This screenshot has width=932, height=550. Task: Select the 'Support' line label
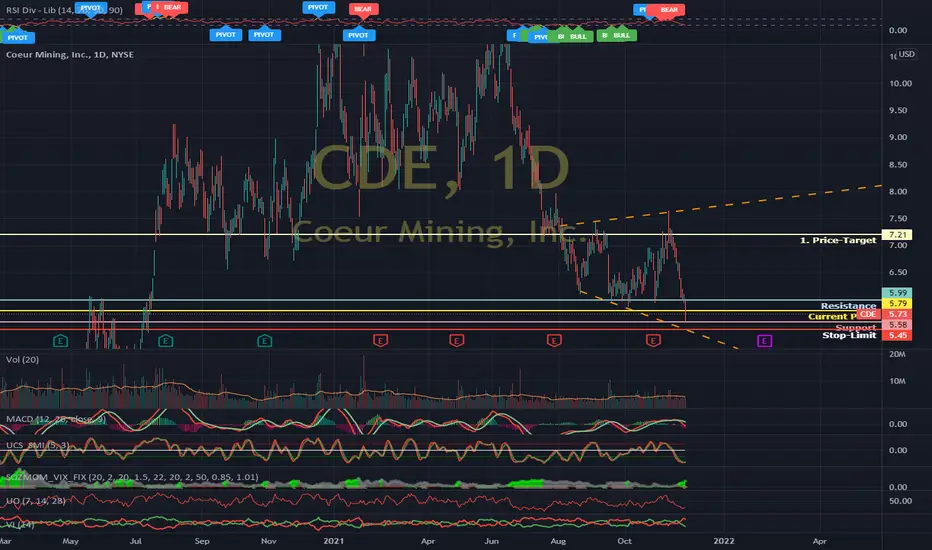[x=856, y=328]
